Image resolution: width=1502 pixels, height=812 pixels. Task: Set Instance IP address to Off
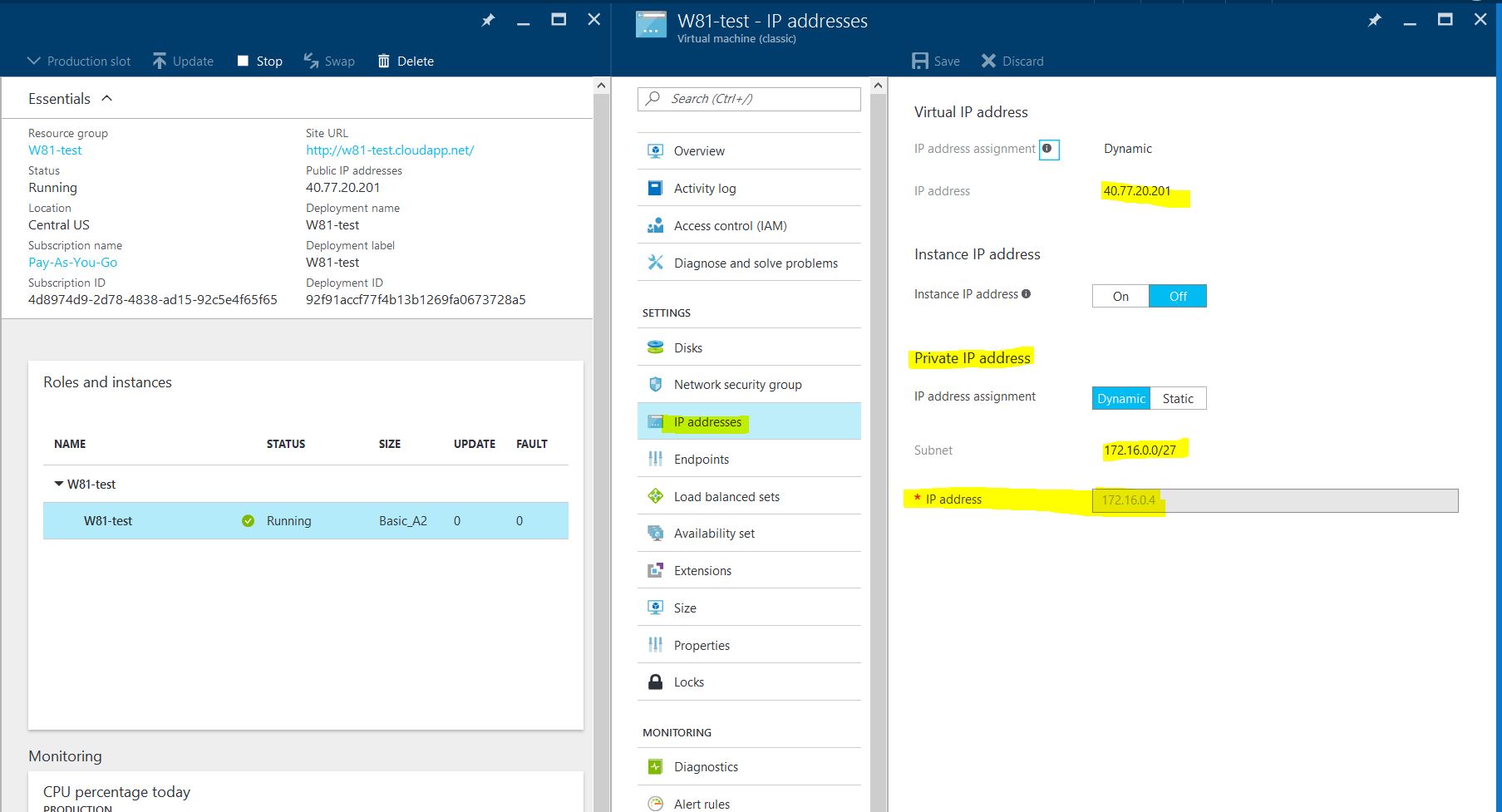pos(1177,296)
